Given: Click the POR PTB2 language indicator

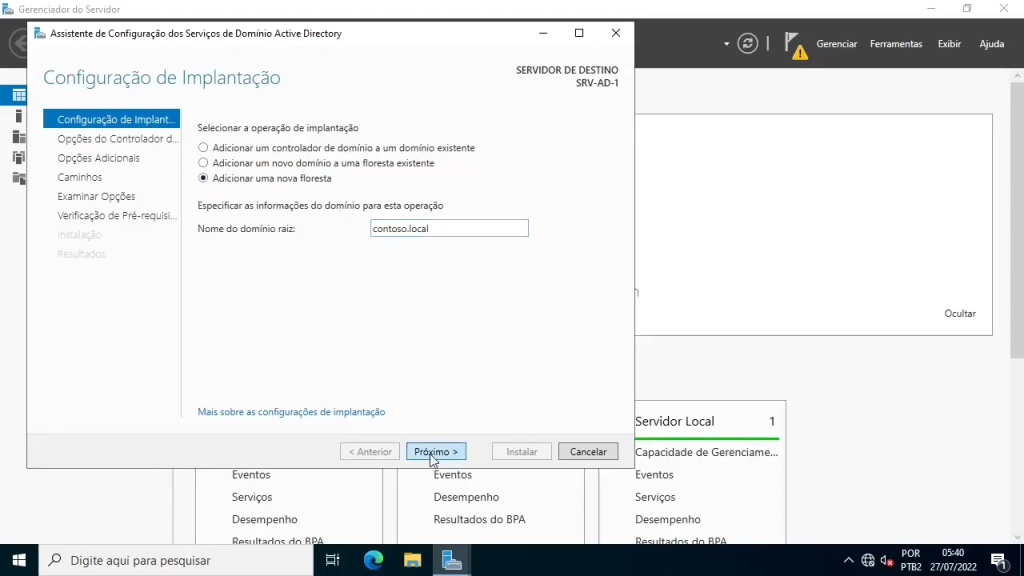Looking at the screenshot, I should [910, 560].
